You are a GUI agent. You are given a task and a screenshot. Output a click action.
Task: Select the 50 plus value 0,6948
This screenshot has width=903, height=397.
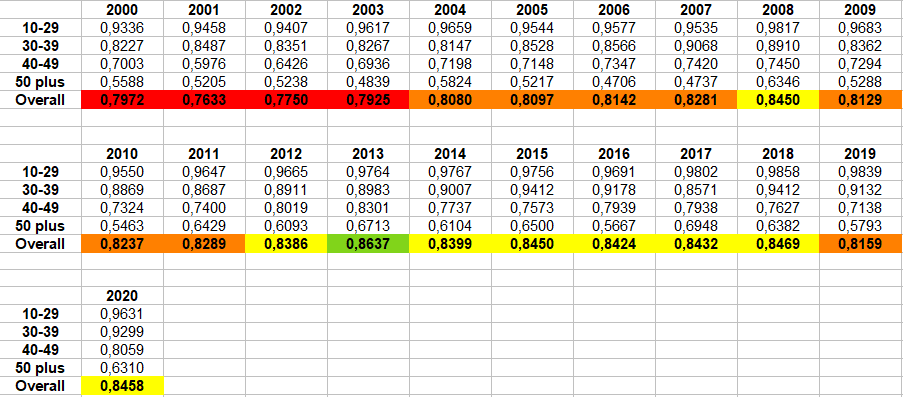pyautogui.click(x=696, y=226)
